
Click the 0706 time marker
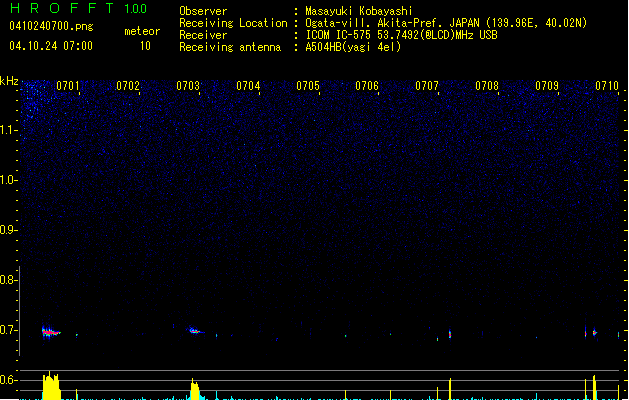tap(367, 86)
